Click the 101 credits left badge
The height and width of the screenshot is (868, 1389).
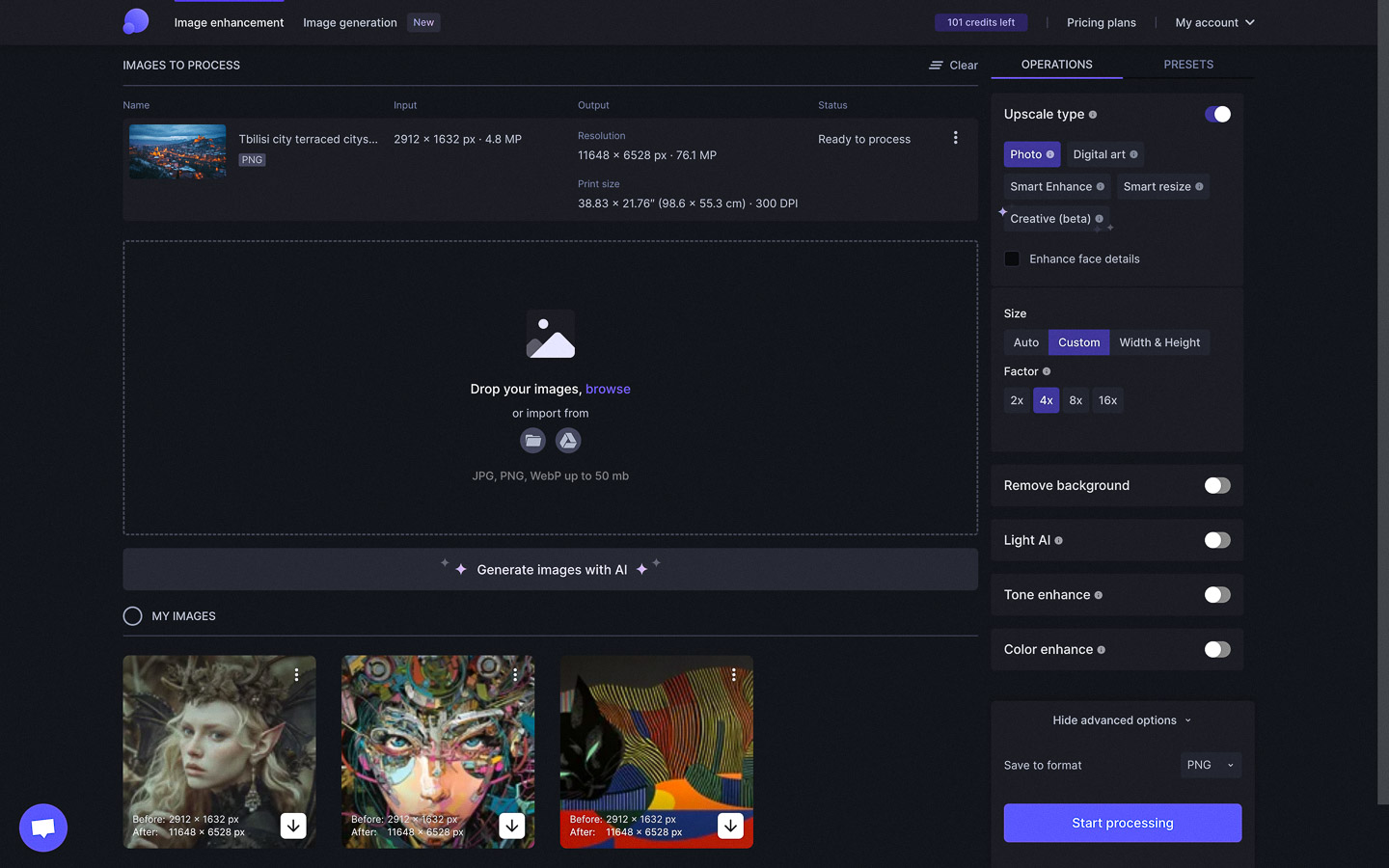[x=981, y=22]
